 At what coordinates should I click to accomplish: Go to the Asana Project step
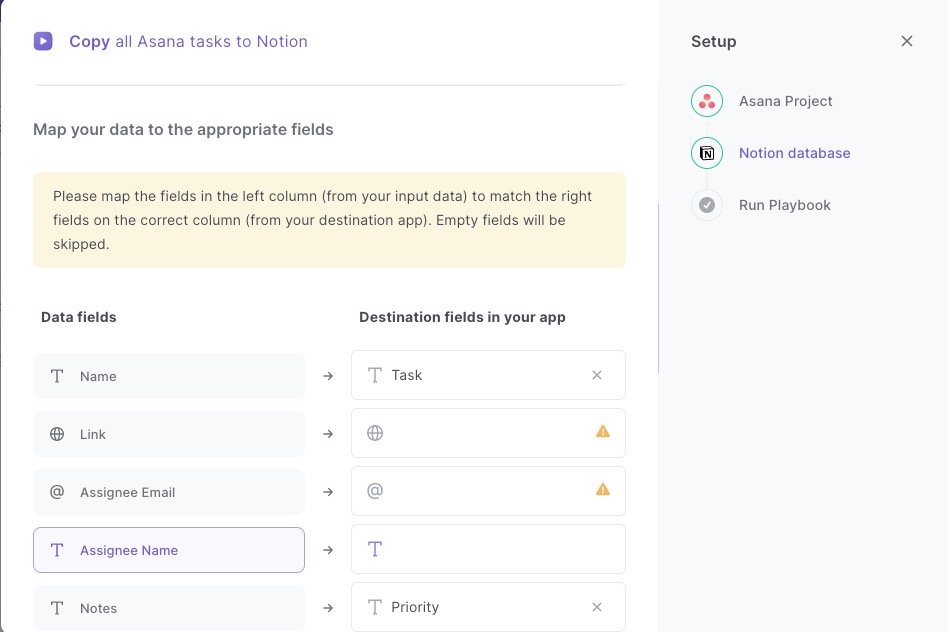tap(785, 101)
